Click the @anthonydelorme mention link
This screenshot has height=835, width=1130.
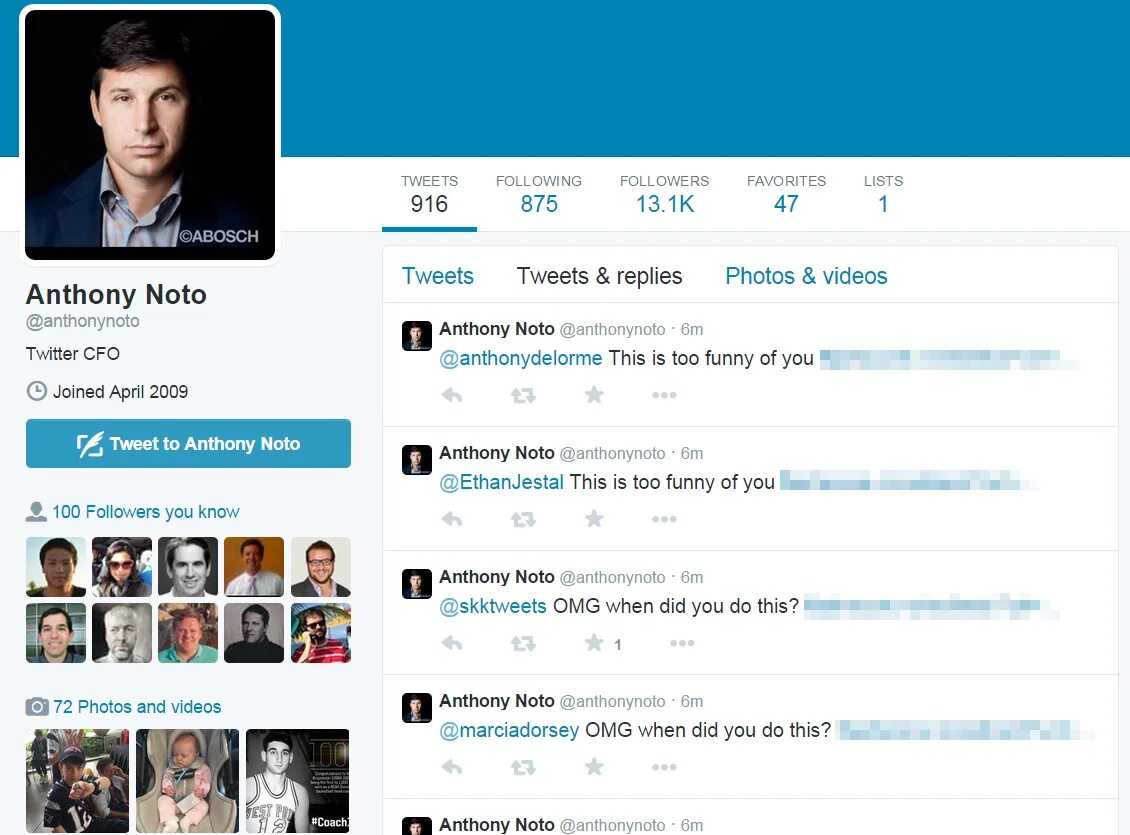coord(520,358)
